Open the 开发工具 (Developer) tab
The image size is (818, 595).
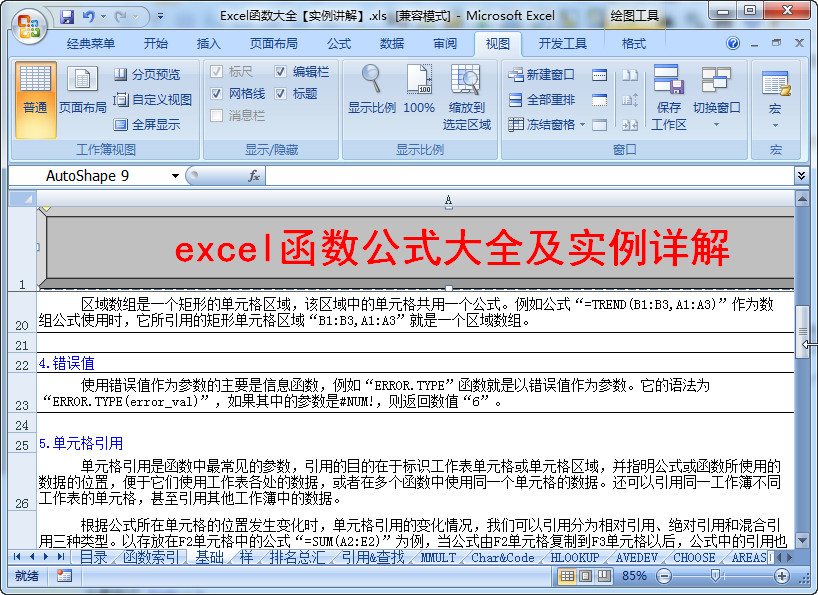(x=562, y=44)
